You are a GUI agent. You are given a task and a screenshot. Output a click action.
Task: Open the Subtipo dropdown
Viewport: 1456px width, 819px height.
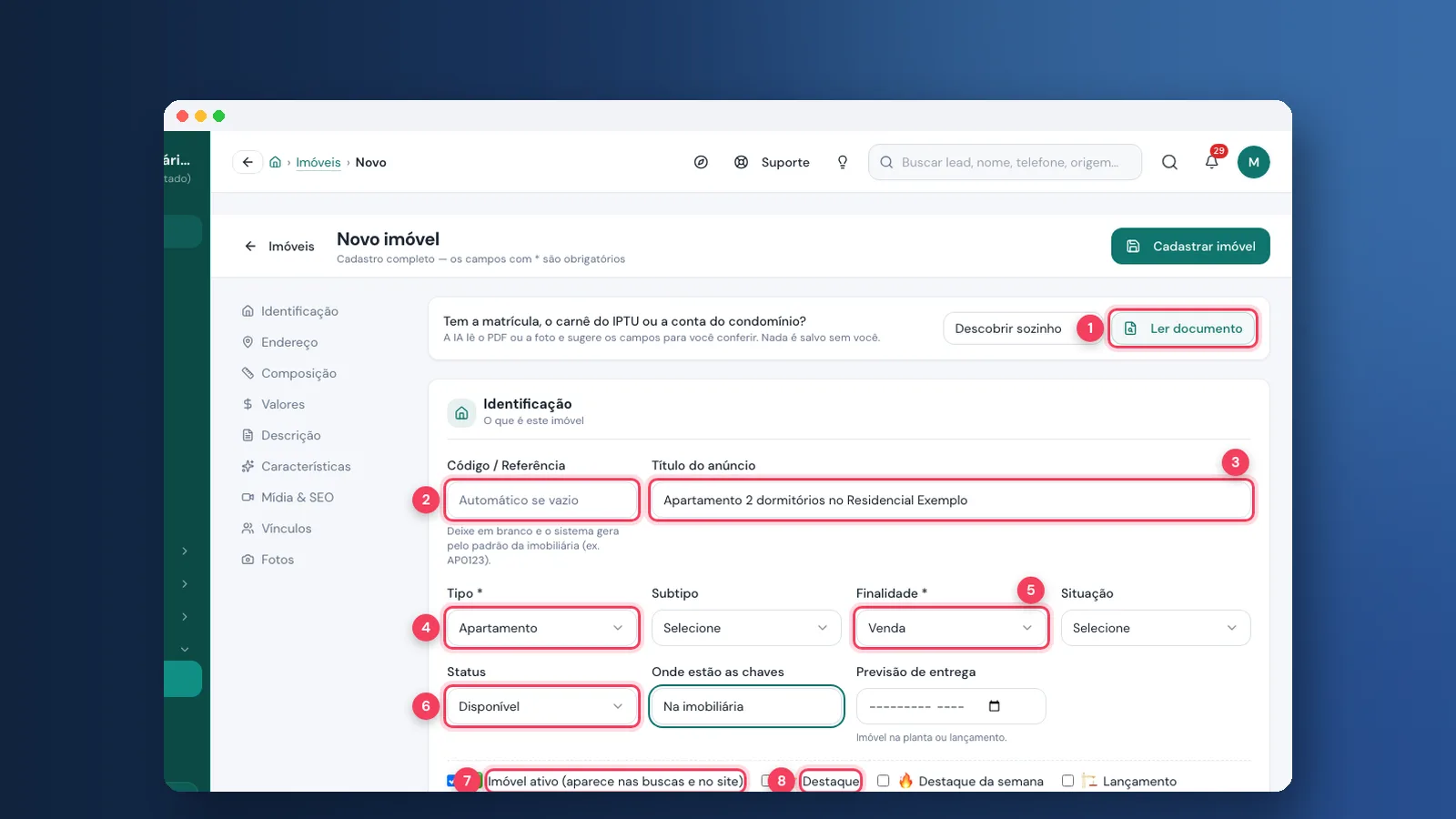[x=746, y=628]
